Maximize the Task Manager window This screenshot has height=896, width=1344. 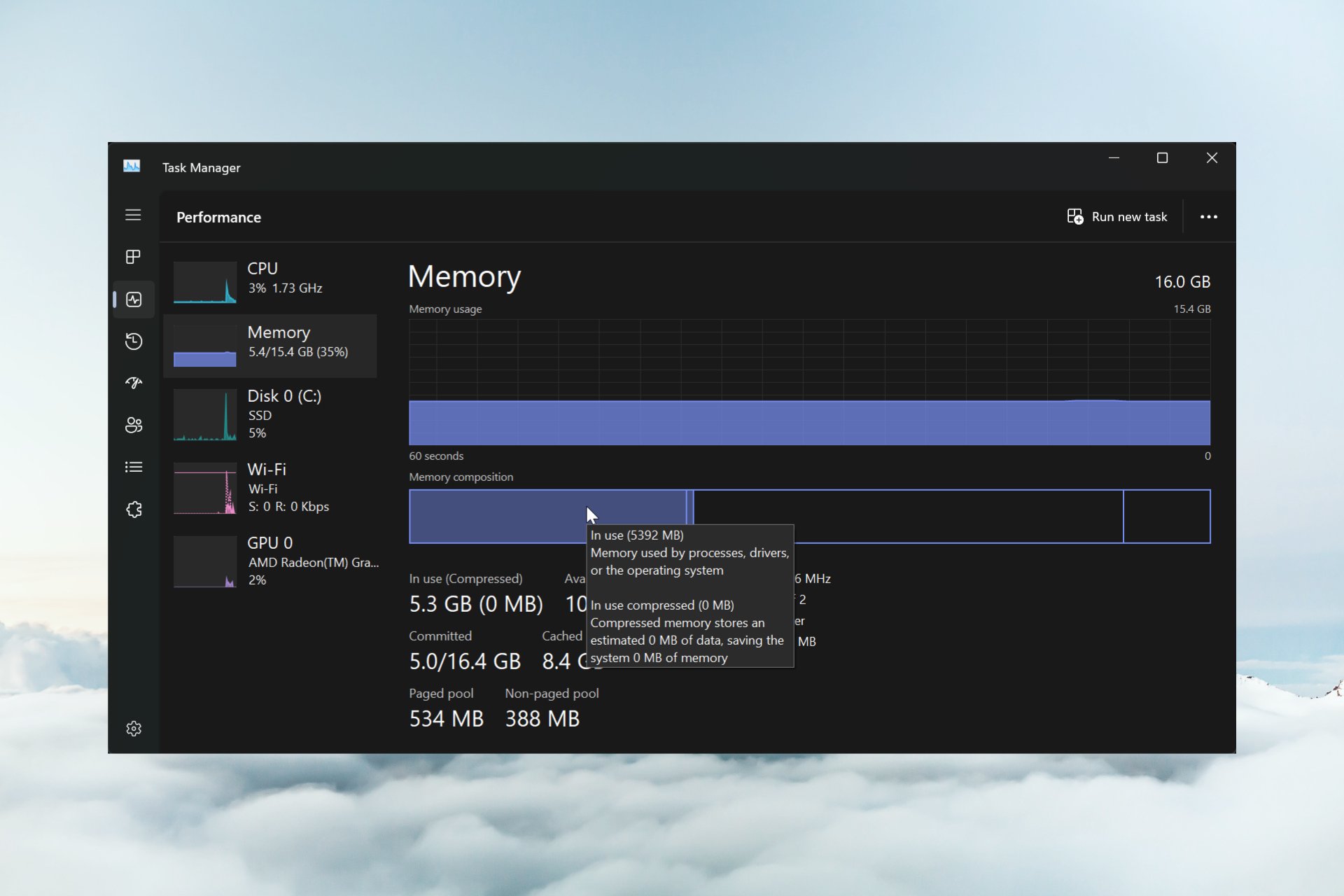(x=1162, y=158)
